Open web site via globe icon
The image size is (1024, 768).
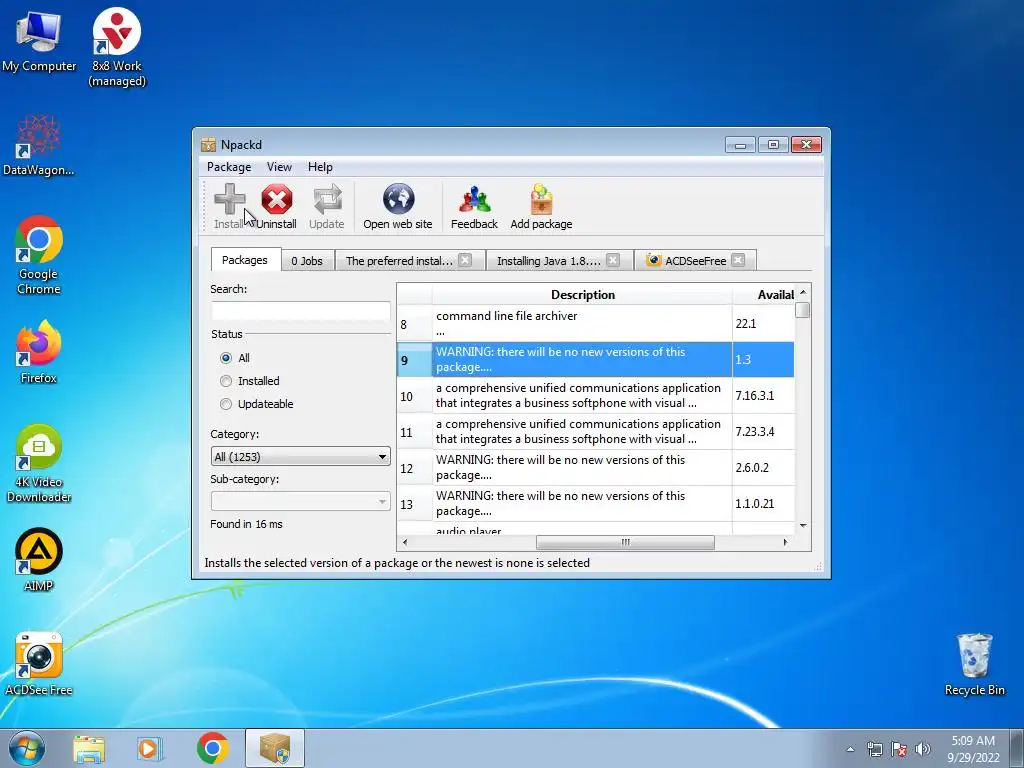[x=398, y=199]
